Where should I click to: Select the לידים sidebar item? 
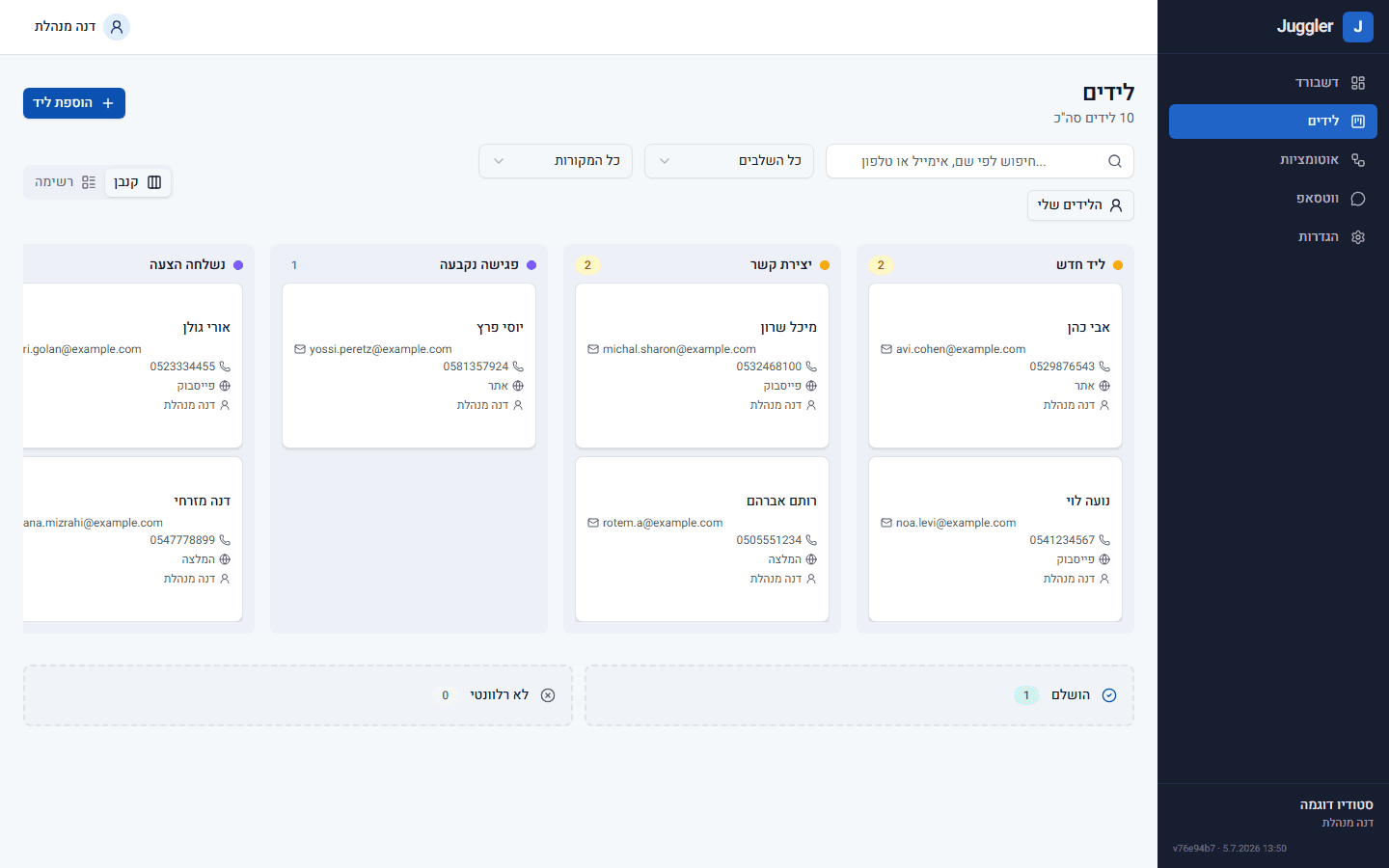[x=1272, y=122]
